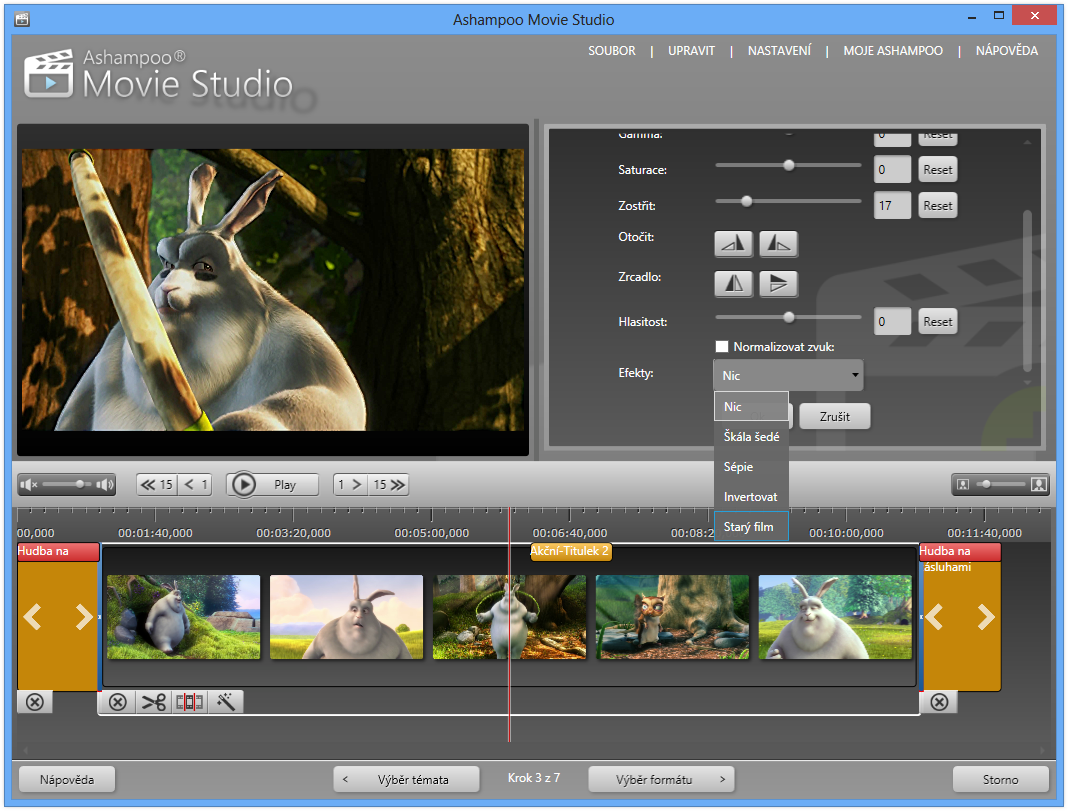Select the thumbnail of the rabbit on the hill
Viewport: 1068px width, 811px height.
click(183, 617)
